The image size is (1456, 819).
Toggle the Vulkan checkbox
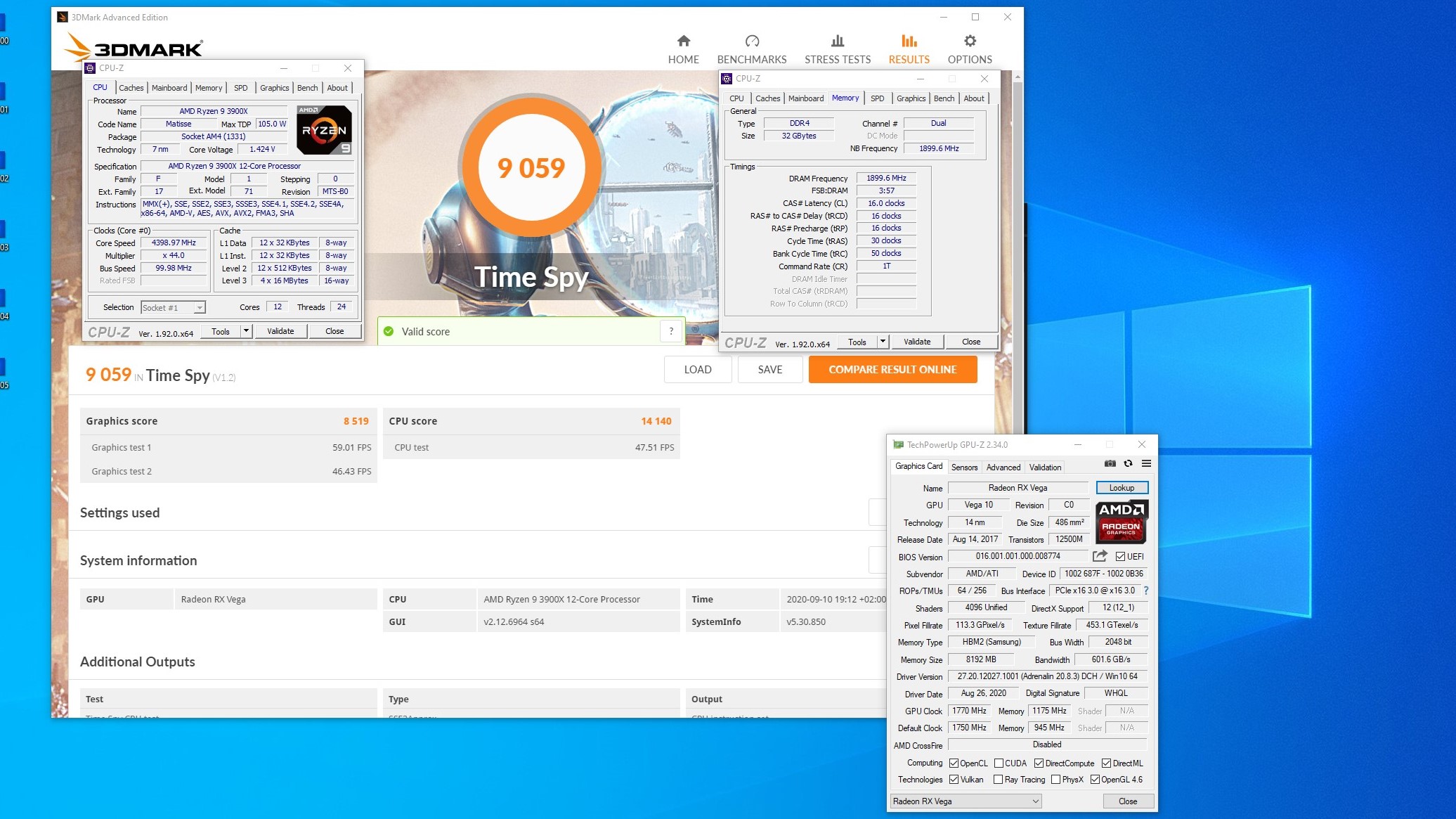pos(954,780)
